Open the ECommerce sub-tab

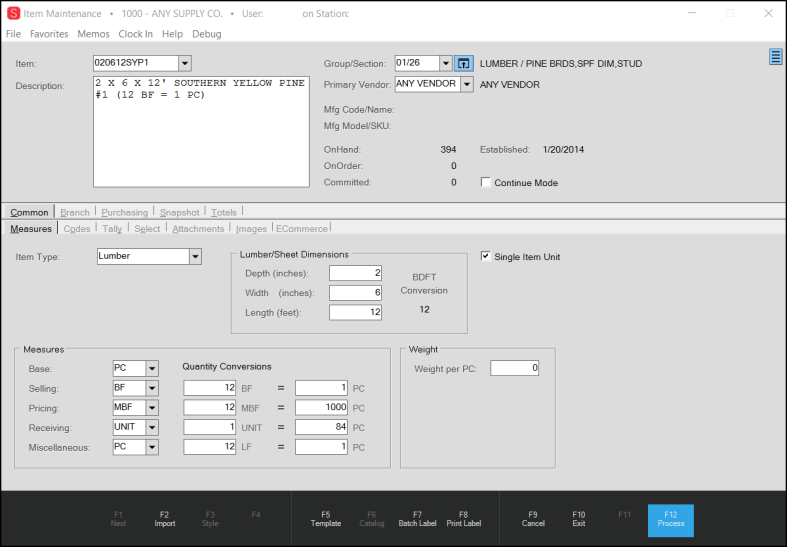click(302, 228)
